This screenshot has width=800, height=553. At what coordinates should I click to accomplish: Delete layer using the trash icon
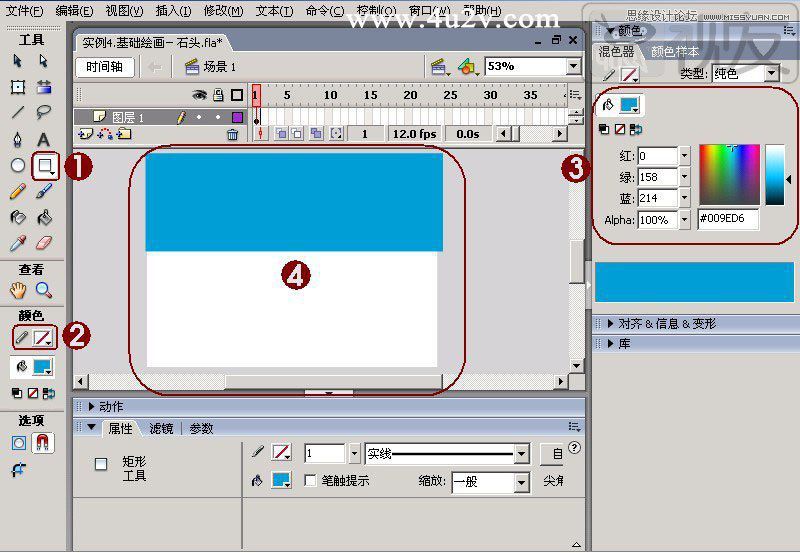click(233, 134)
